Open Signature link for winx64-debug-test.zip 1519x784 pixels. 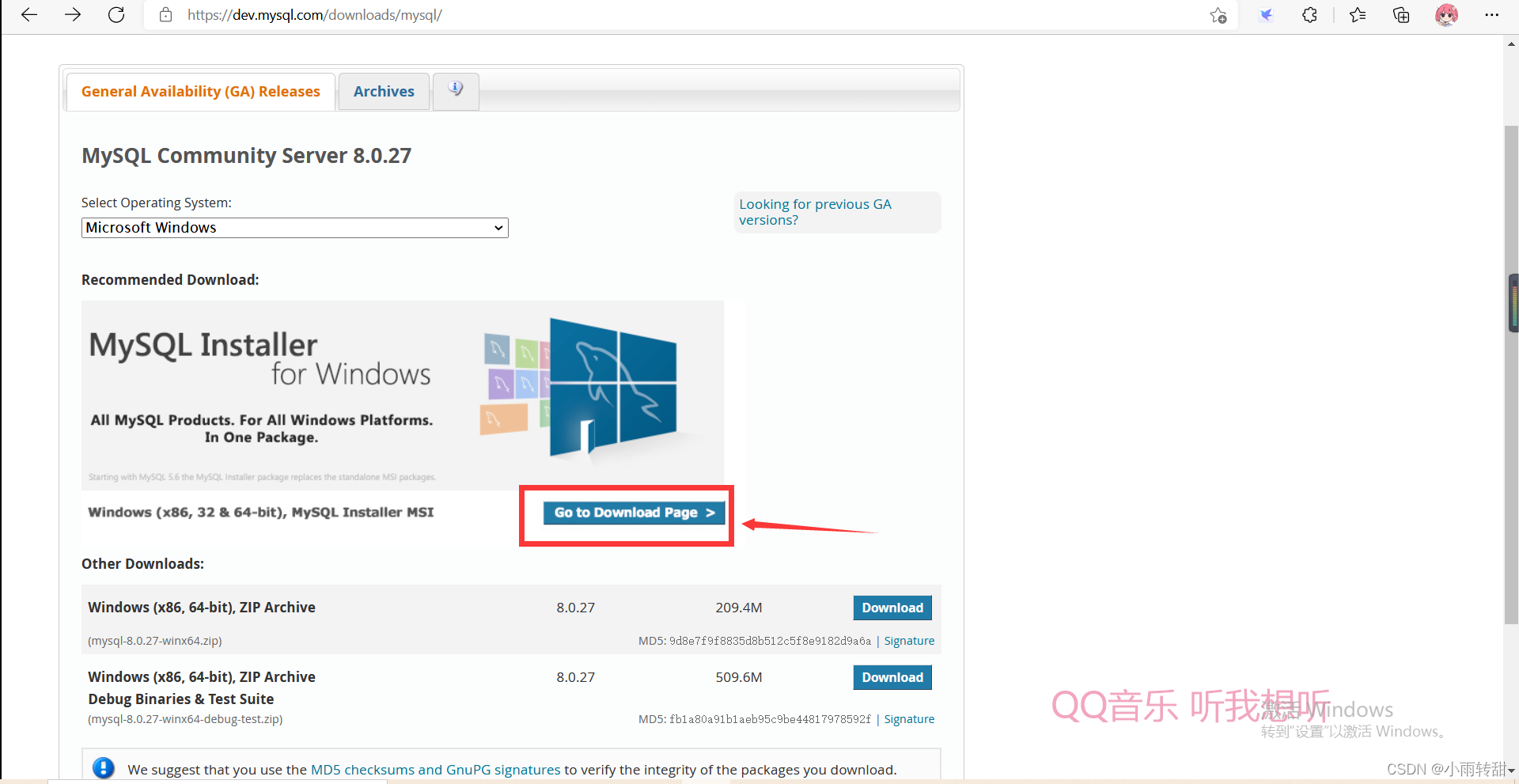coord(909,719)
